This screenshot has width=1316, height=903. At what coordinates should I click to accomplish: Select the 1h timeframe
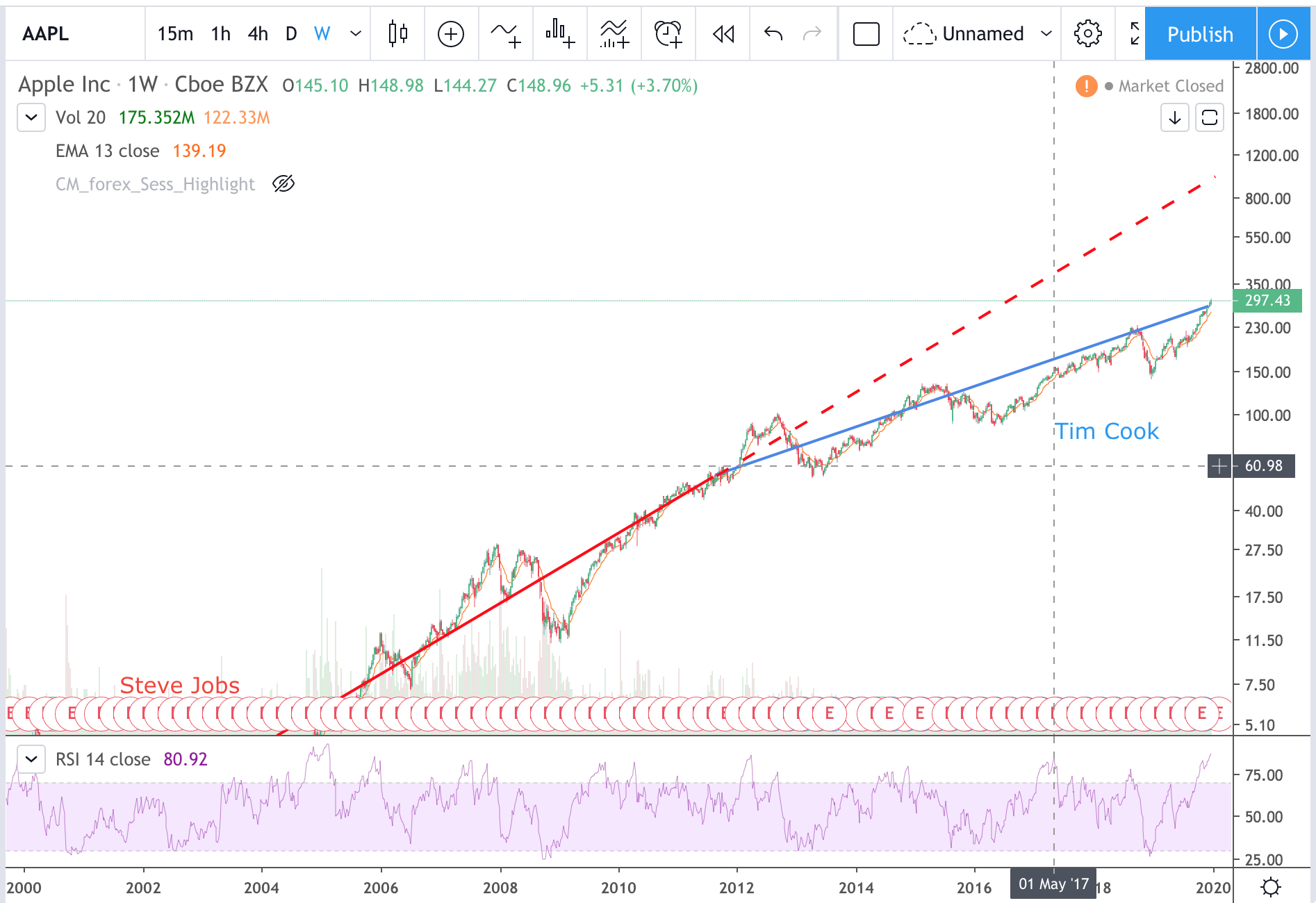point(221,33)
